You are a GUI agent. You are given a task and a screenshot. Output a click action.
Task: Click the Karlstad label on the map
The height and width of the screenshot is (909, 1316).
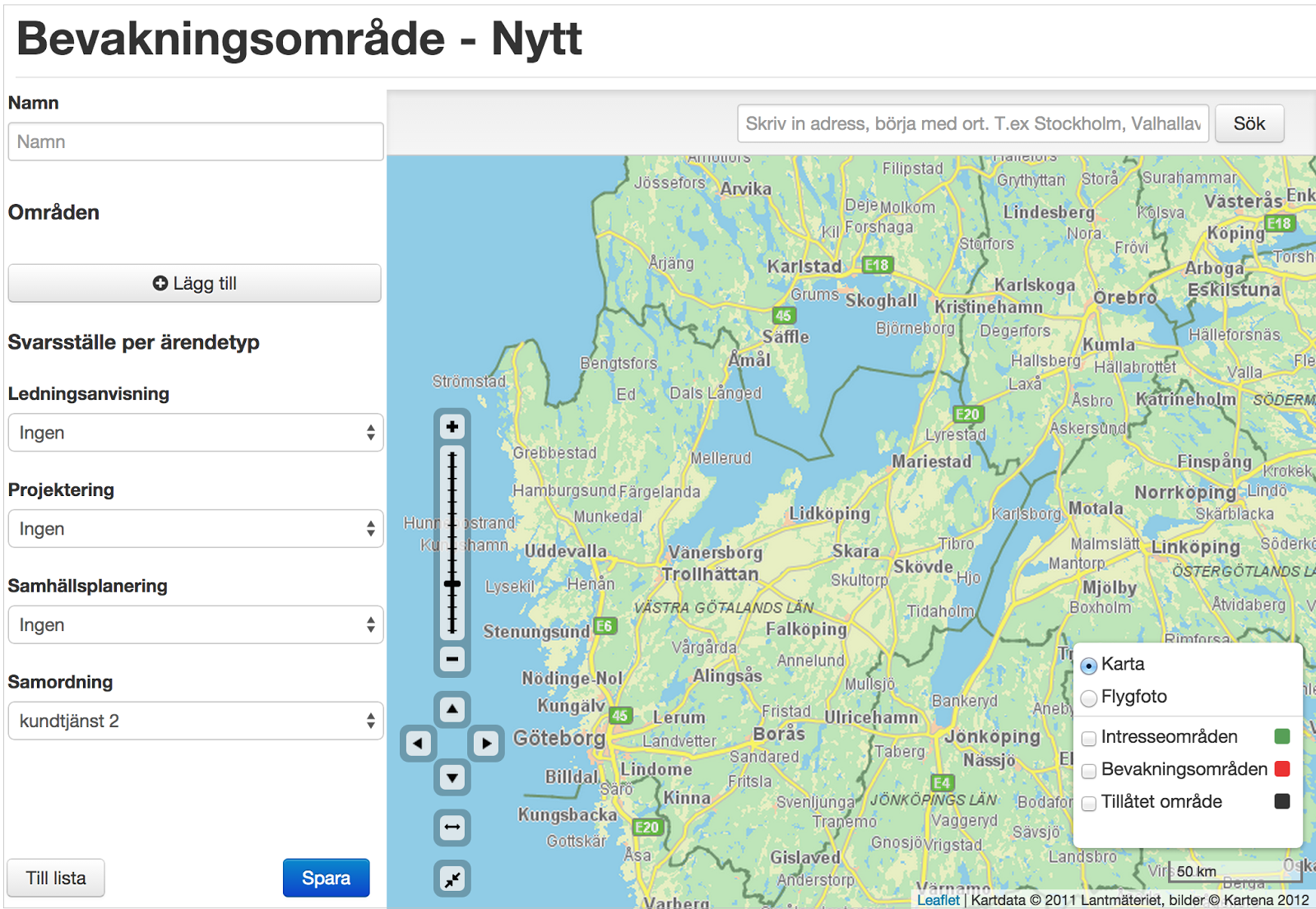[804, 267]
